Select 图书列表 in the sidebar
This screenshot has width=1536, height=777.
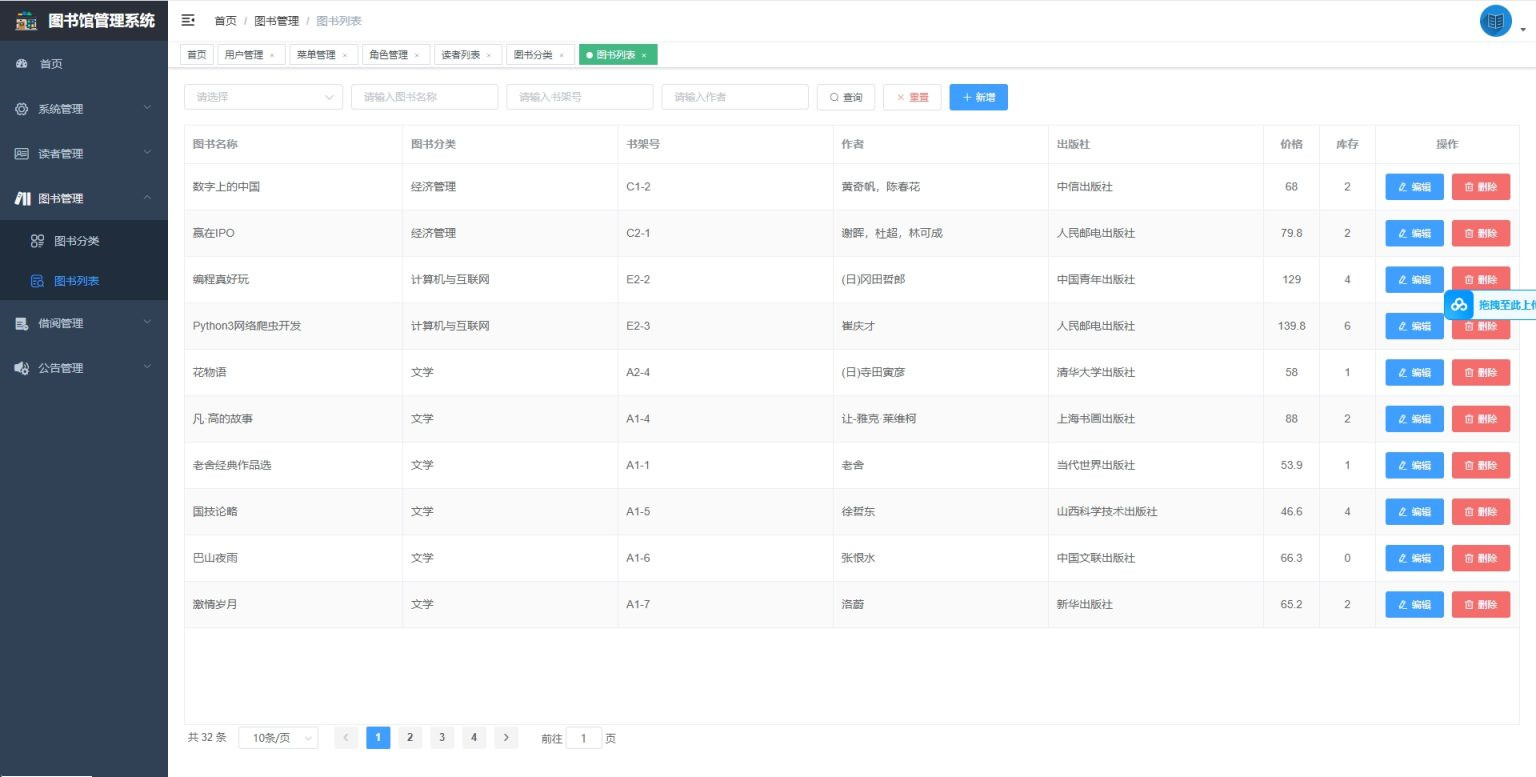(76, 281)
